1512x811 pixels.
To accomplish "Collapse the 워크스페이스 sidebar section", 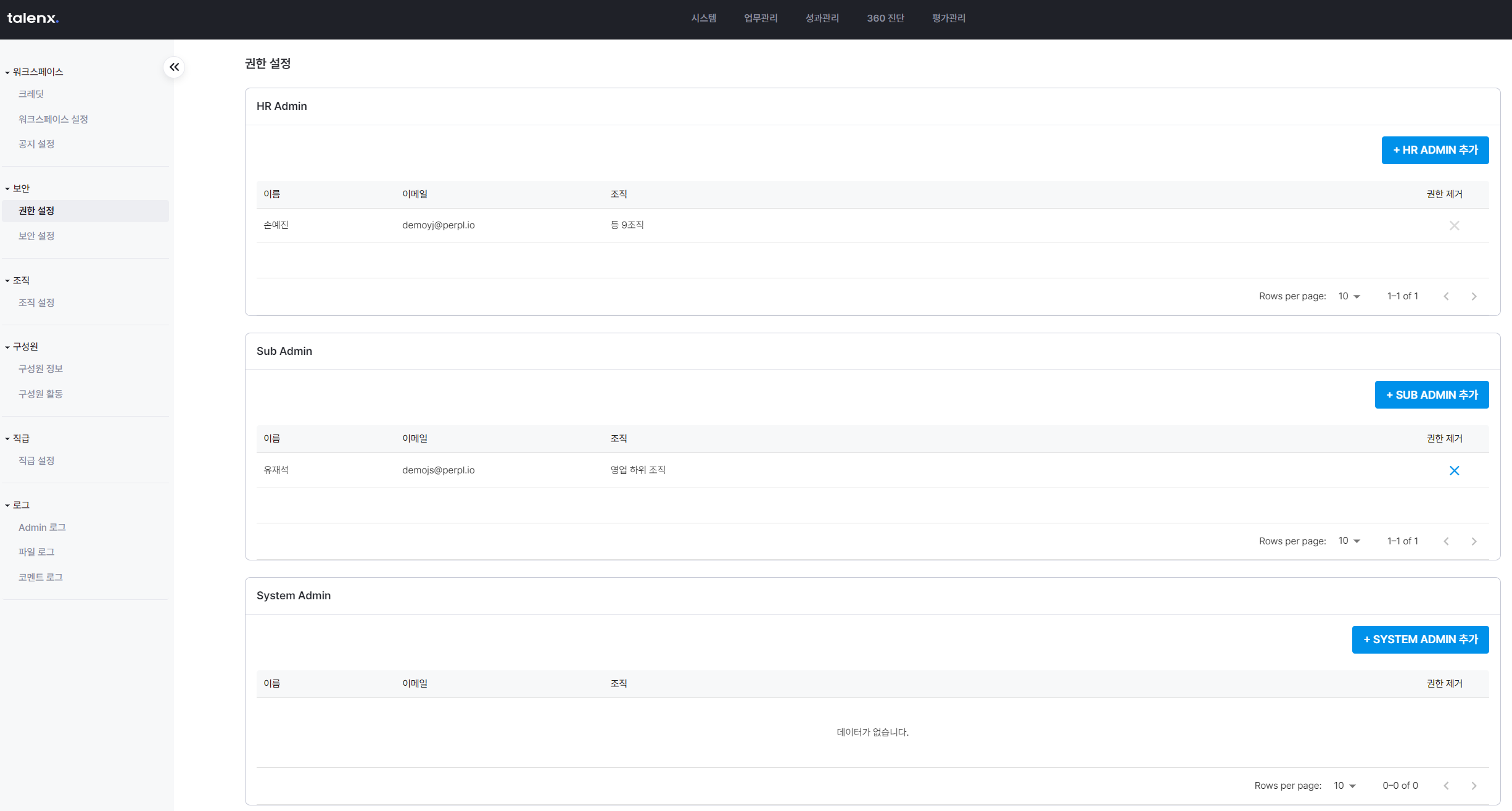I will point(34,72).
